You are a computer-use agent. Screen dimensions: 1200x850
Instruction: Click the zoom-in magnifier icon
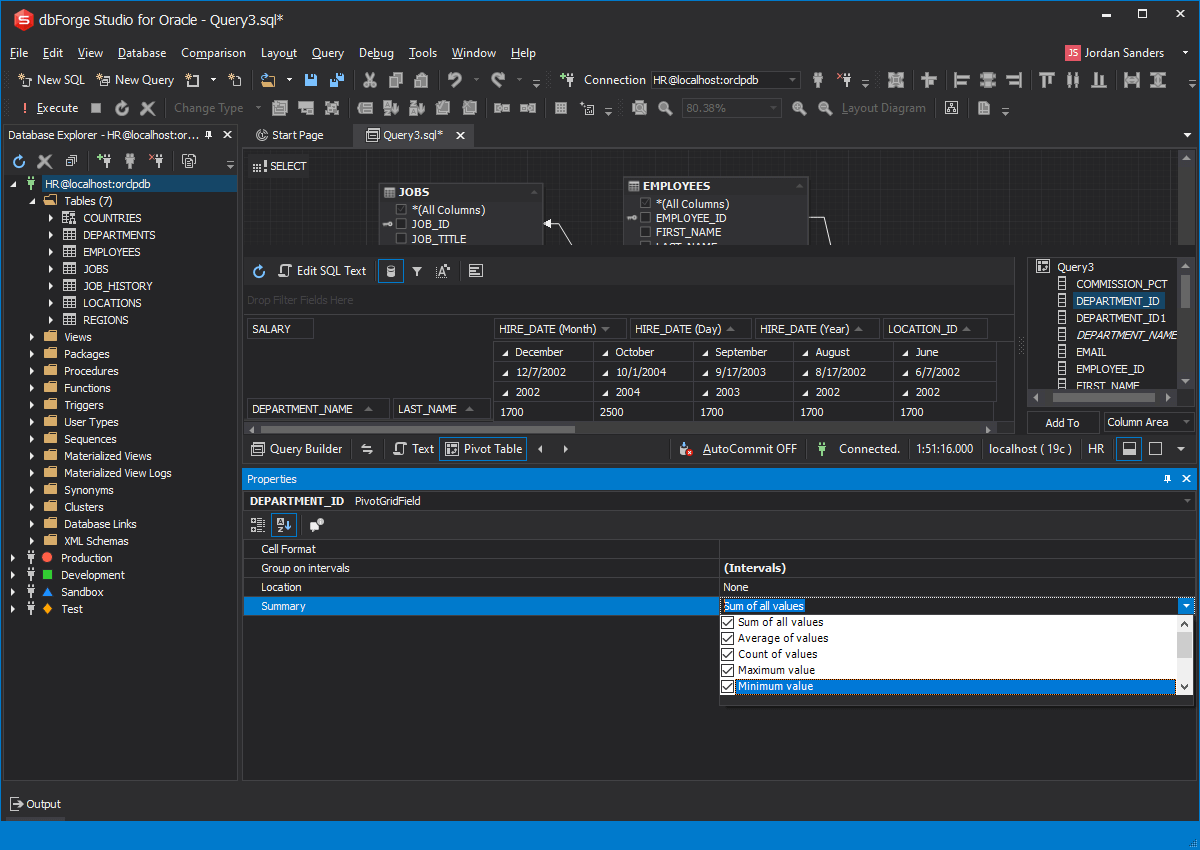coord(799,107)
